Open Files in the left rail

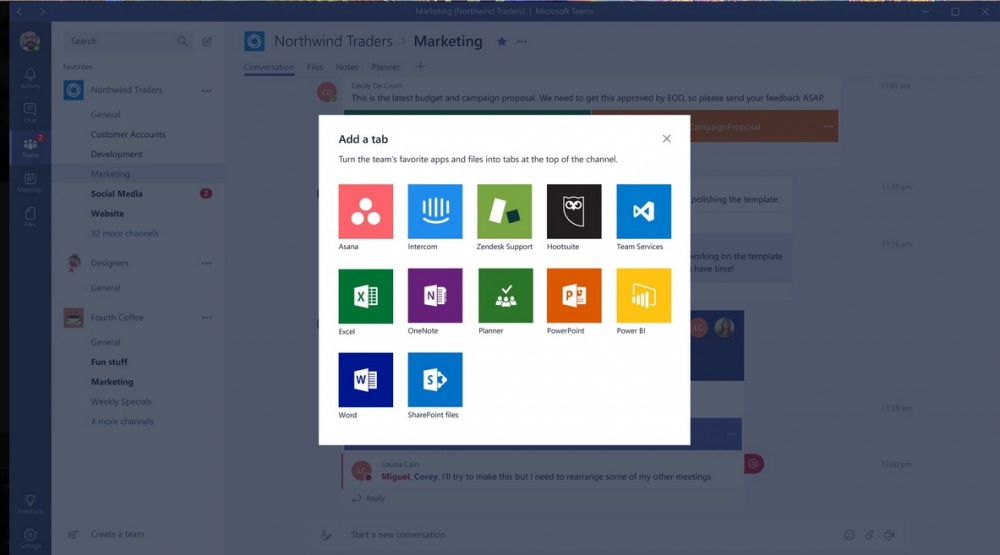click(30, 216)
